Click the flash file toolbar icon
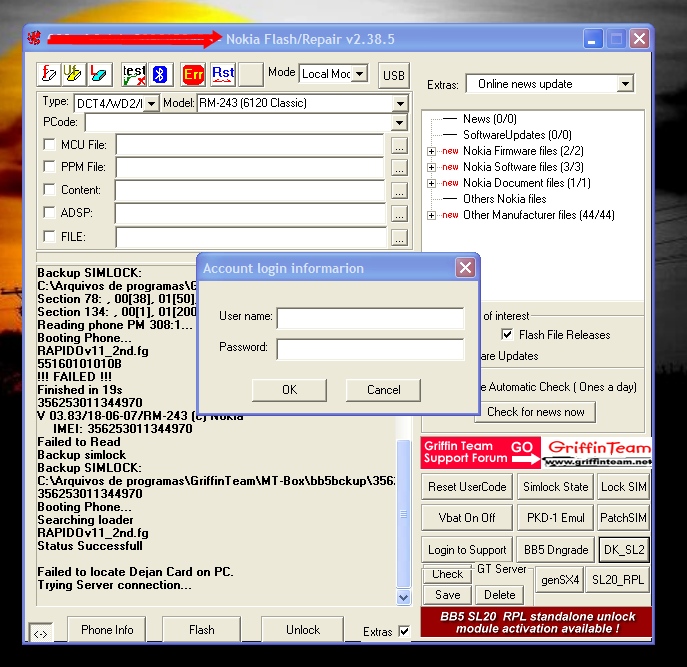Screen dimensions: 687x667 tap(49, 74)
